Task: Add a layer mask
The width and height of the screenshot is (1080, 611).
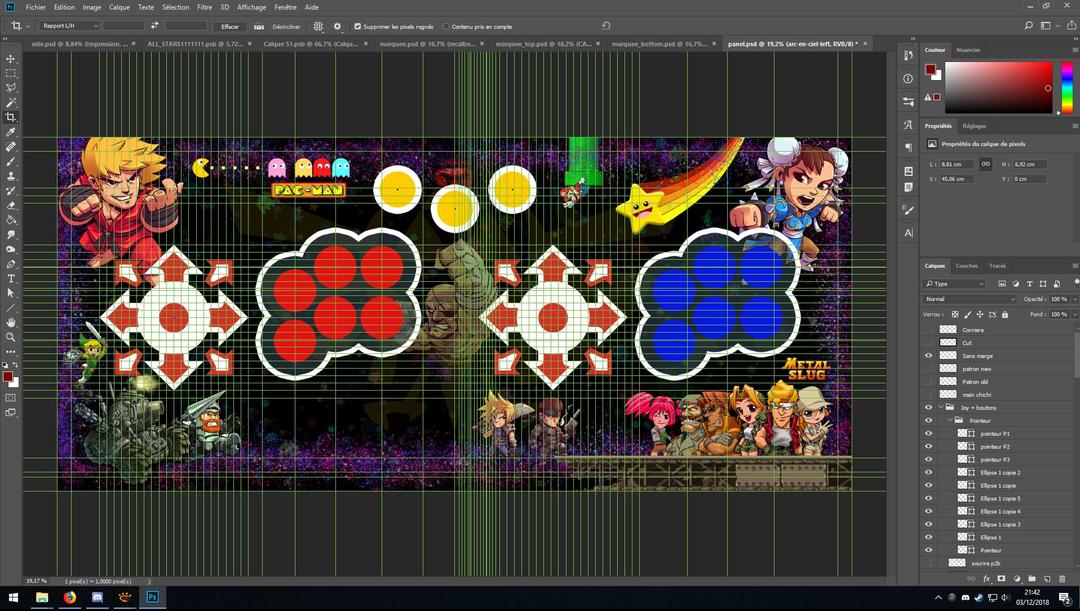Action: (x=1001, y=579)
